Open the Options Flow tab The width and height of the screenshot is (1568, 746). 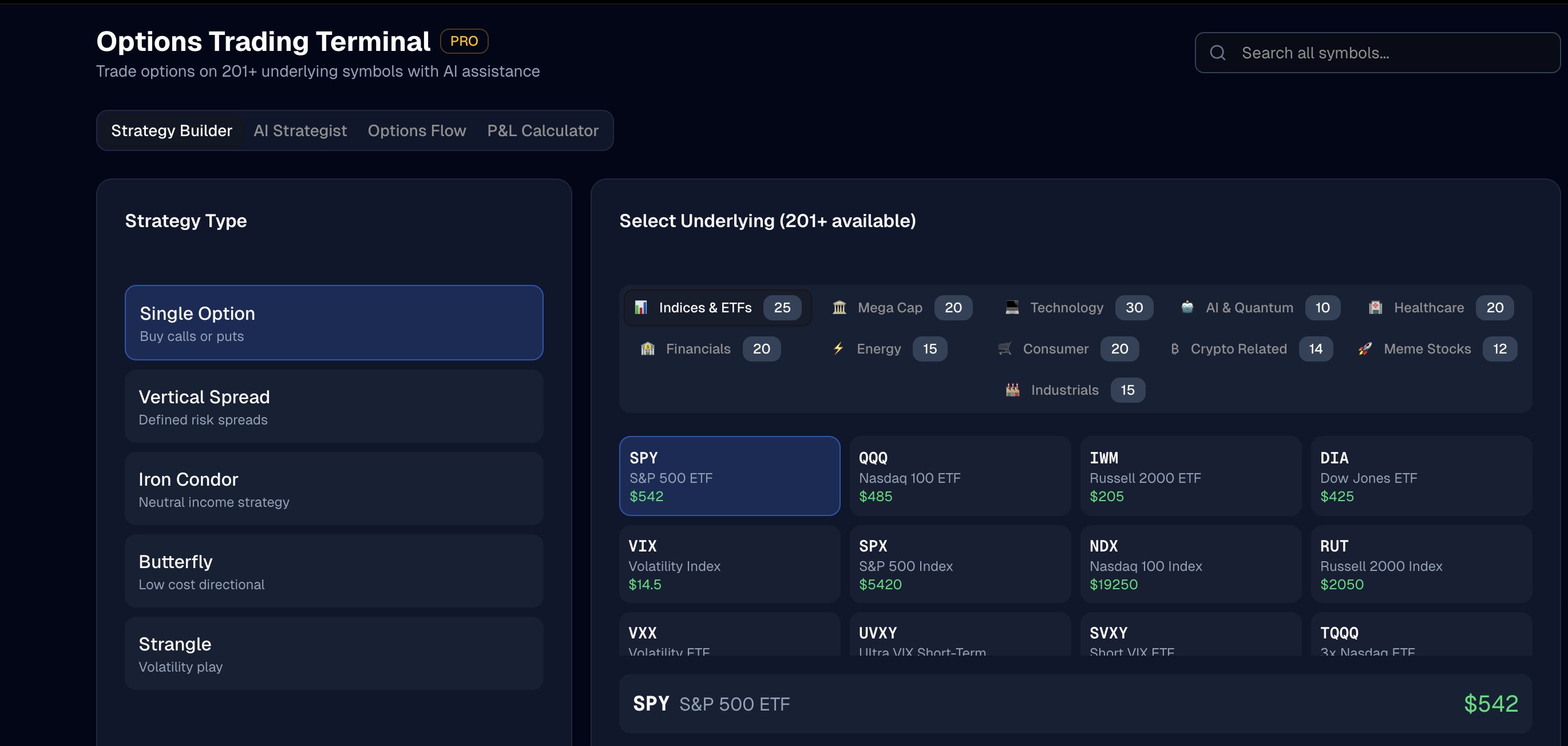tap(417, 131)
